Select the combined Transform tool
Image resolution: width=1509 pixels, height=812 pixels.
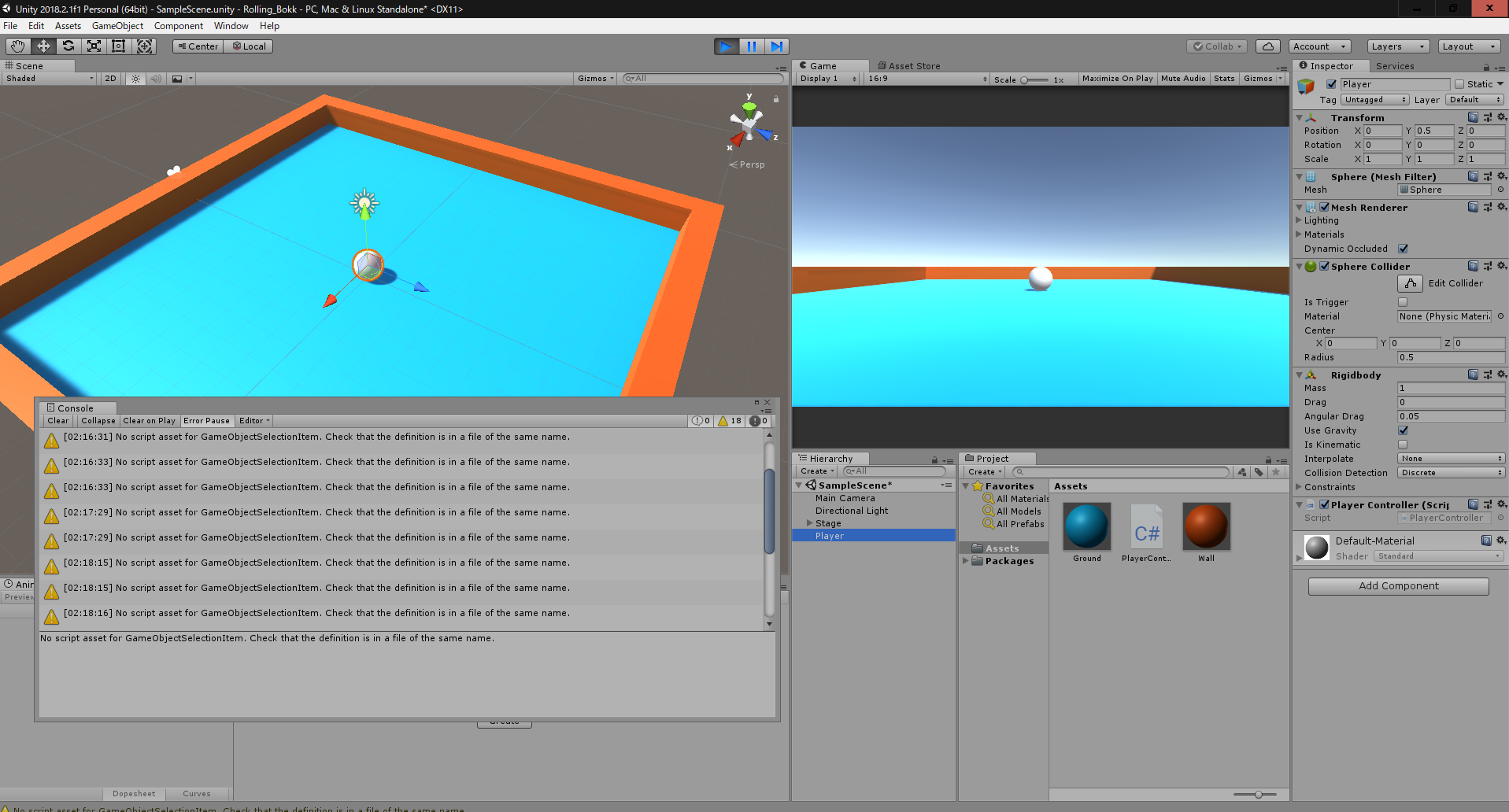click(x=145, y=46)
